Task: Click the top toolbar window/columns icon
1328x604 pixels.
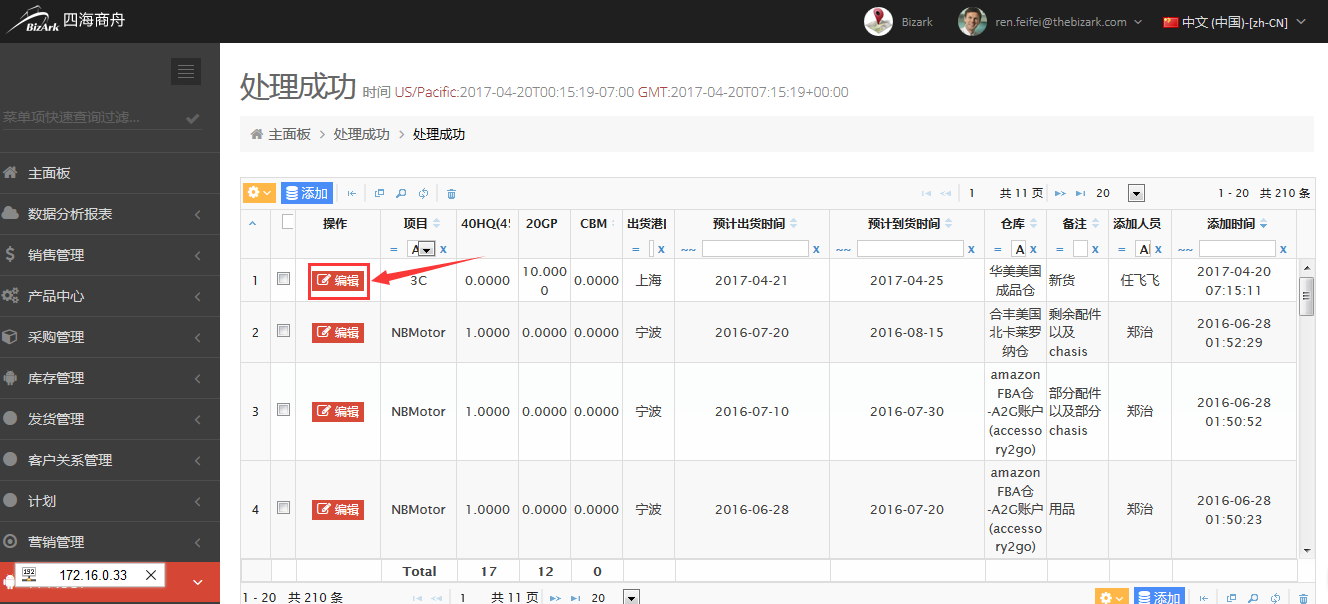Action: pyautogui.click(x=379, y=193)
